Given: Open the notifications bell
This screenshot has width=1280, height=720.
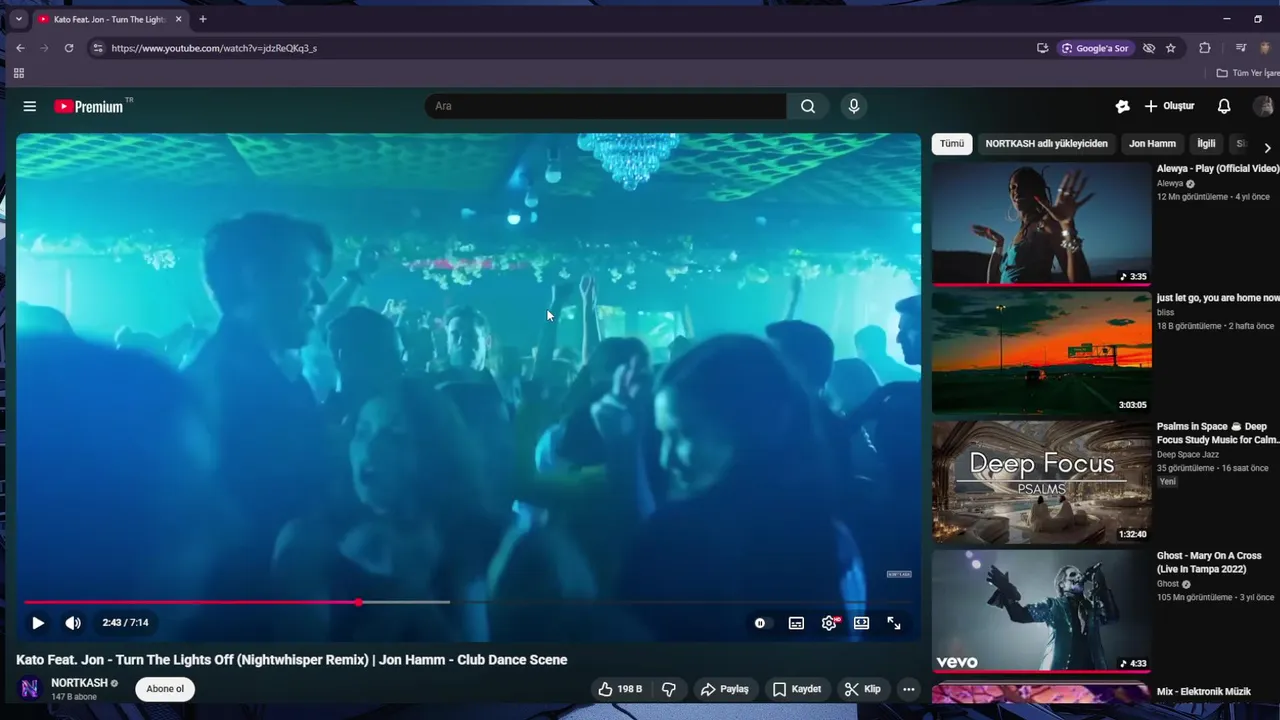Looking at the screenshot, I should [x=1224, y=106].
